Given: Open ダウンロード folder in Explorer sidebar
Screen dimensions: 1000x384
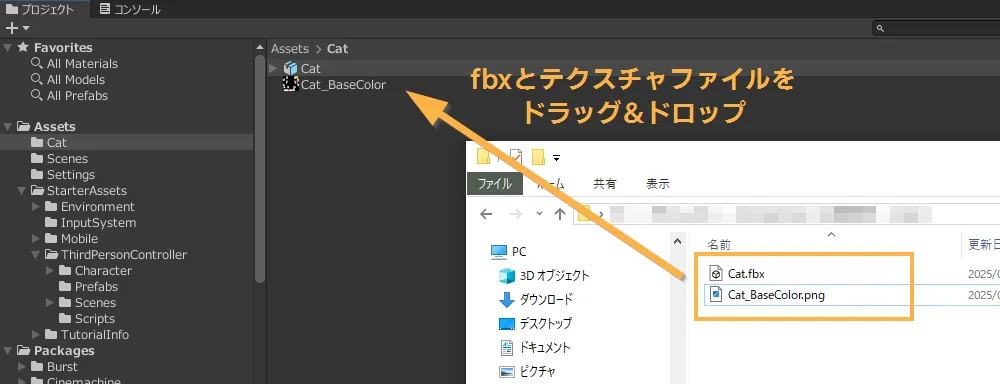Looking at the screenshot, I should click(x=536, y=299).
